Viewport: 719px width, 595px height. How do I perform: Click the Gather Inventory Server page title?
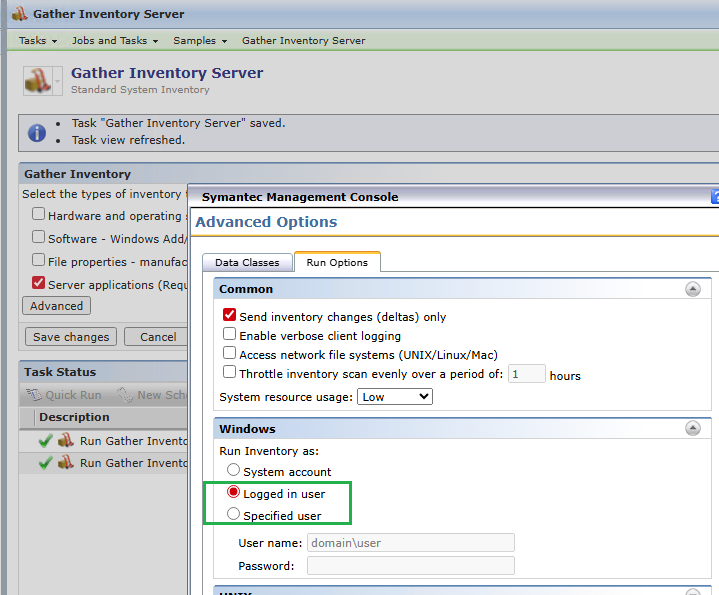click(x=167, y=73)
